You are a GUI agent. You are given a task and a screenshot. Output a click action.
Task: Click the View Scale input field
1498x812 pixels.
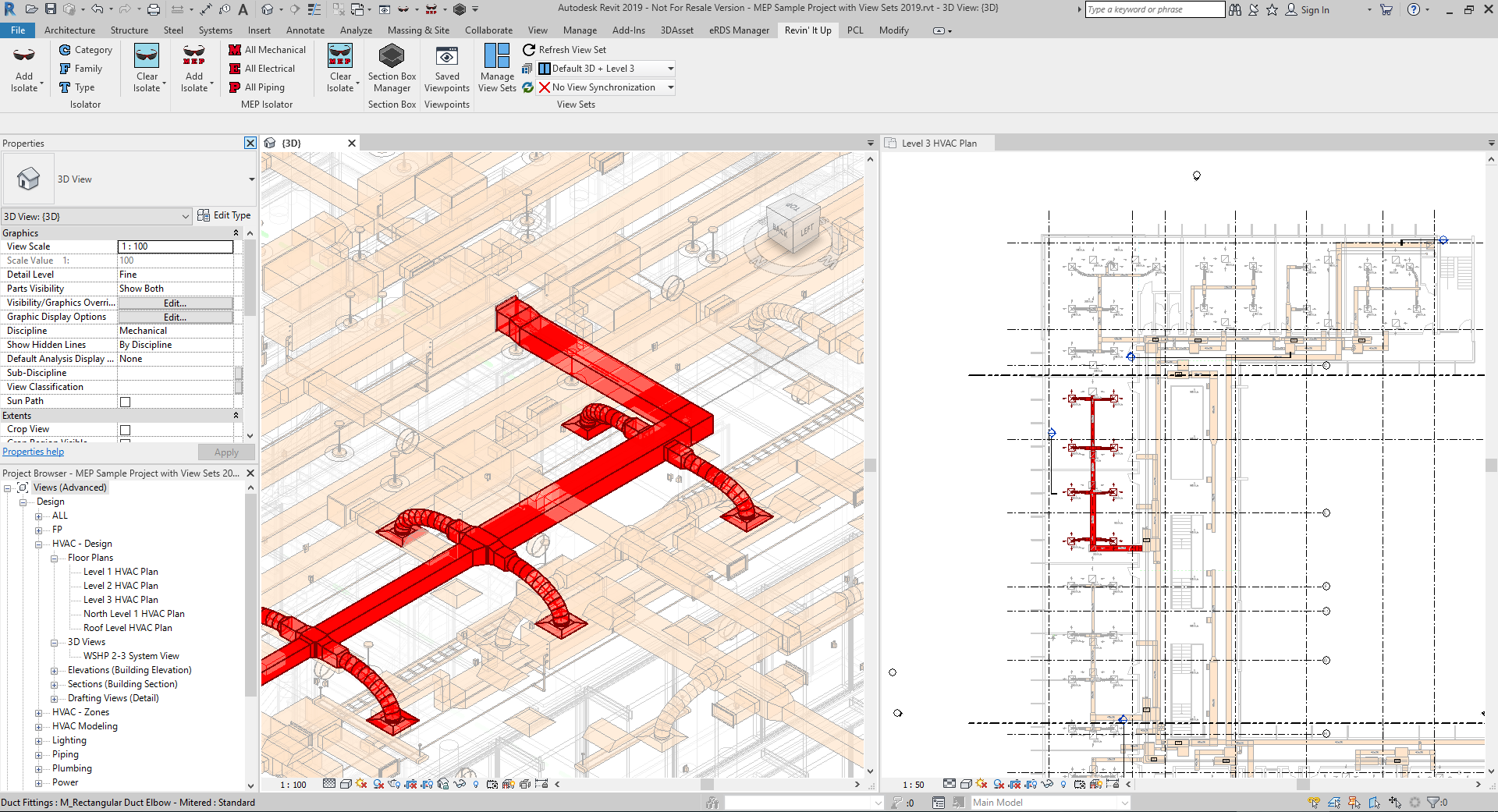point(176,246)
